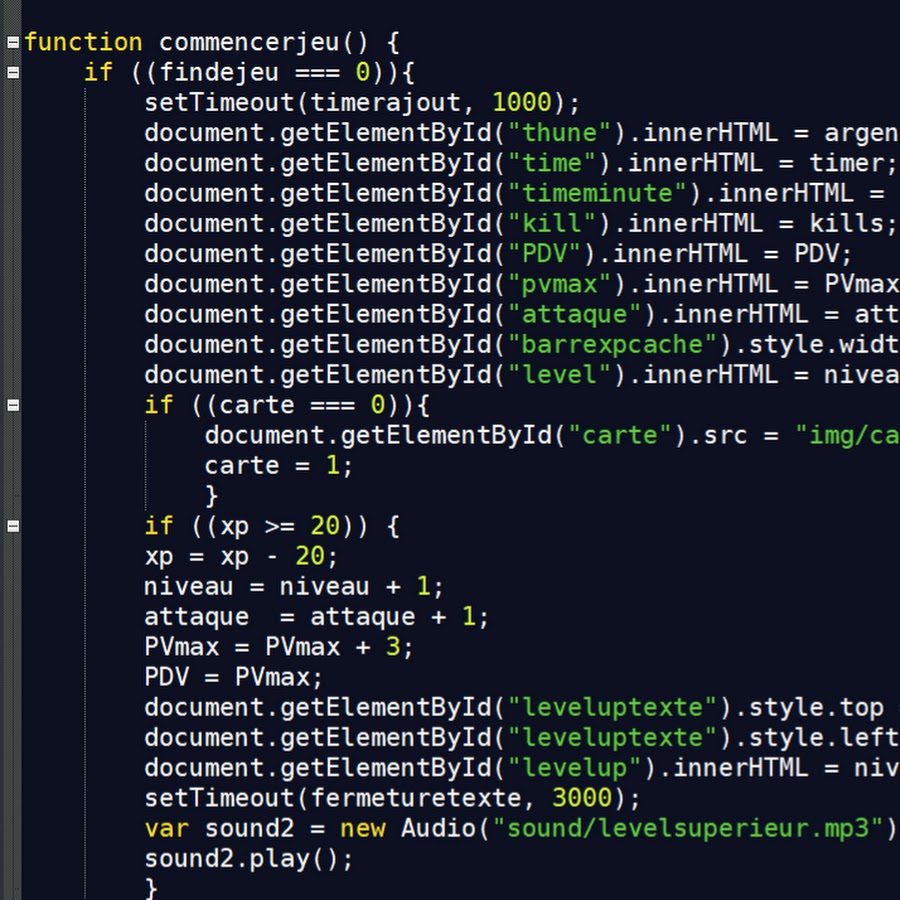The height and width of the screenshot is (900, 900).
Task: Click the 'new' keyword before Audio
Action: [363, 829]
